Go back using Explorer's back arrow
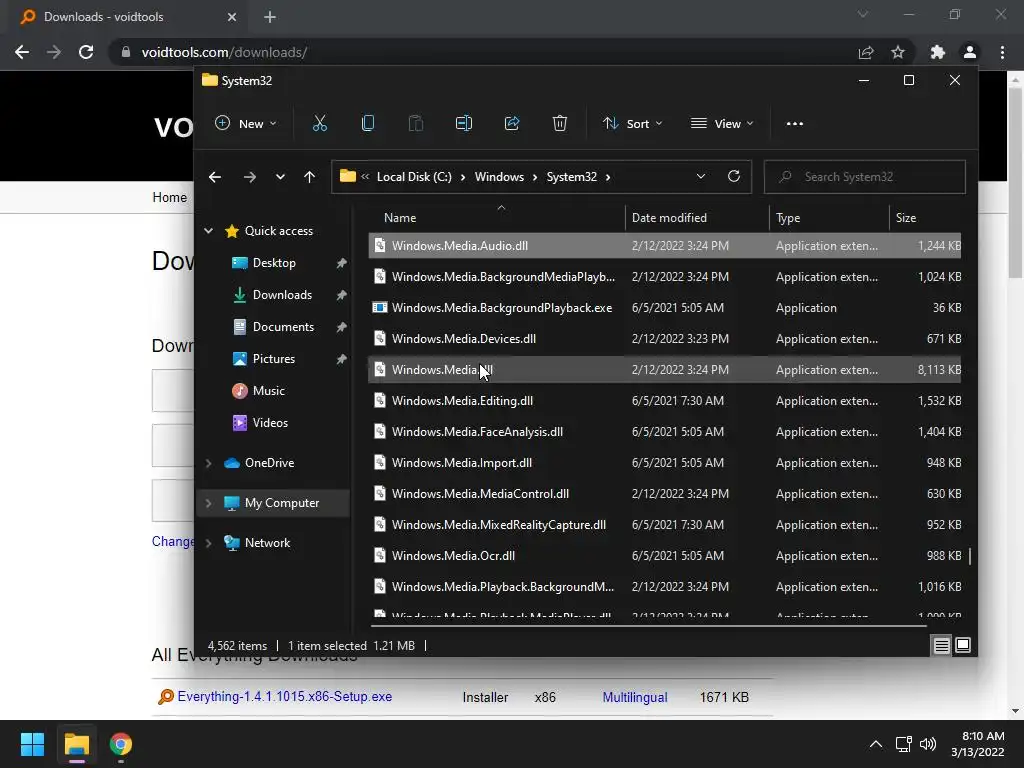1024x768 pixels. click(215, 177)
